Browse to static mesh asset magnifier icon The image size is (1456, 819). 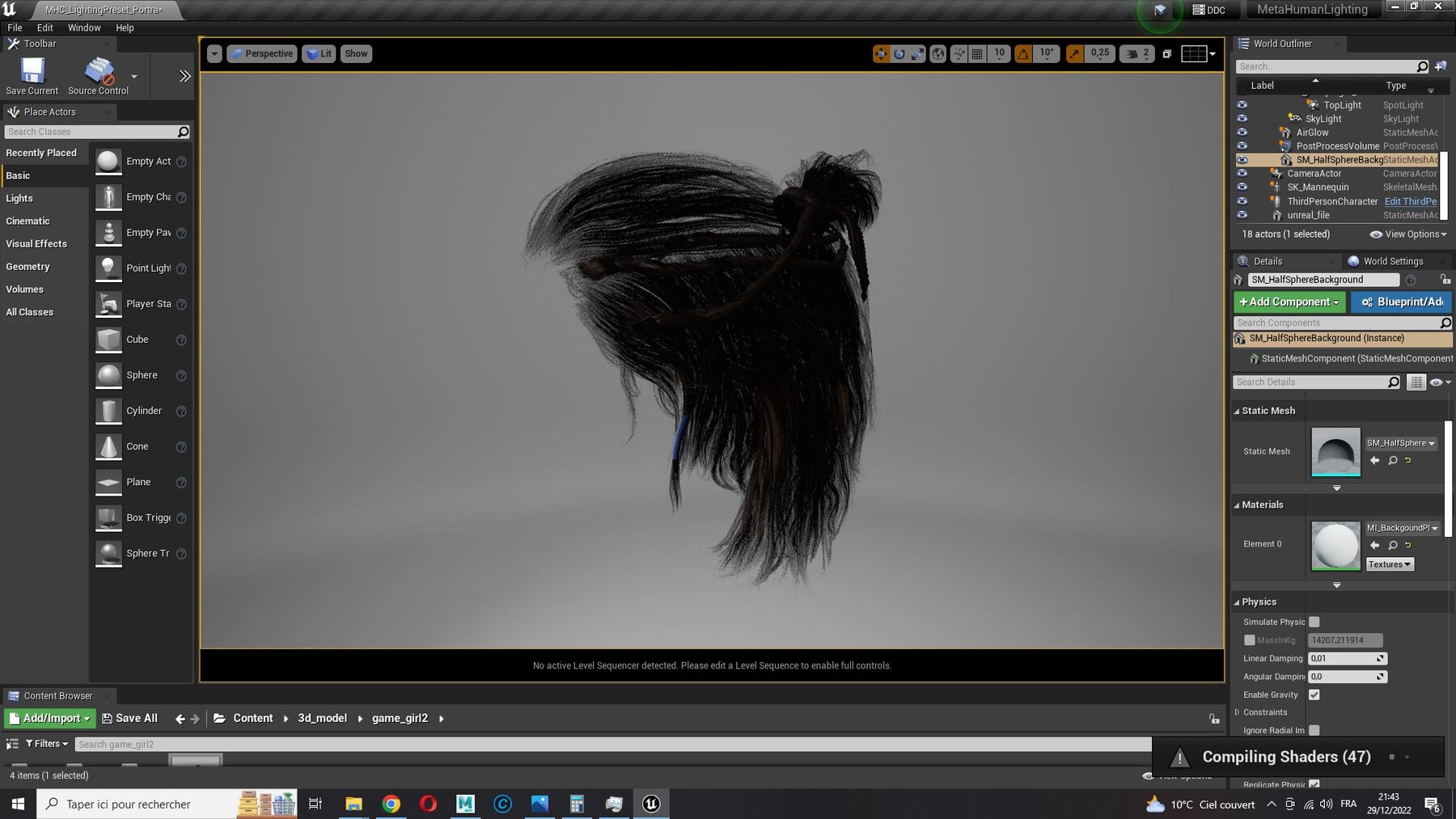tap(1392, 460)
